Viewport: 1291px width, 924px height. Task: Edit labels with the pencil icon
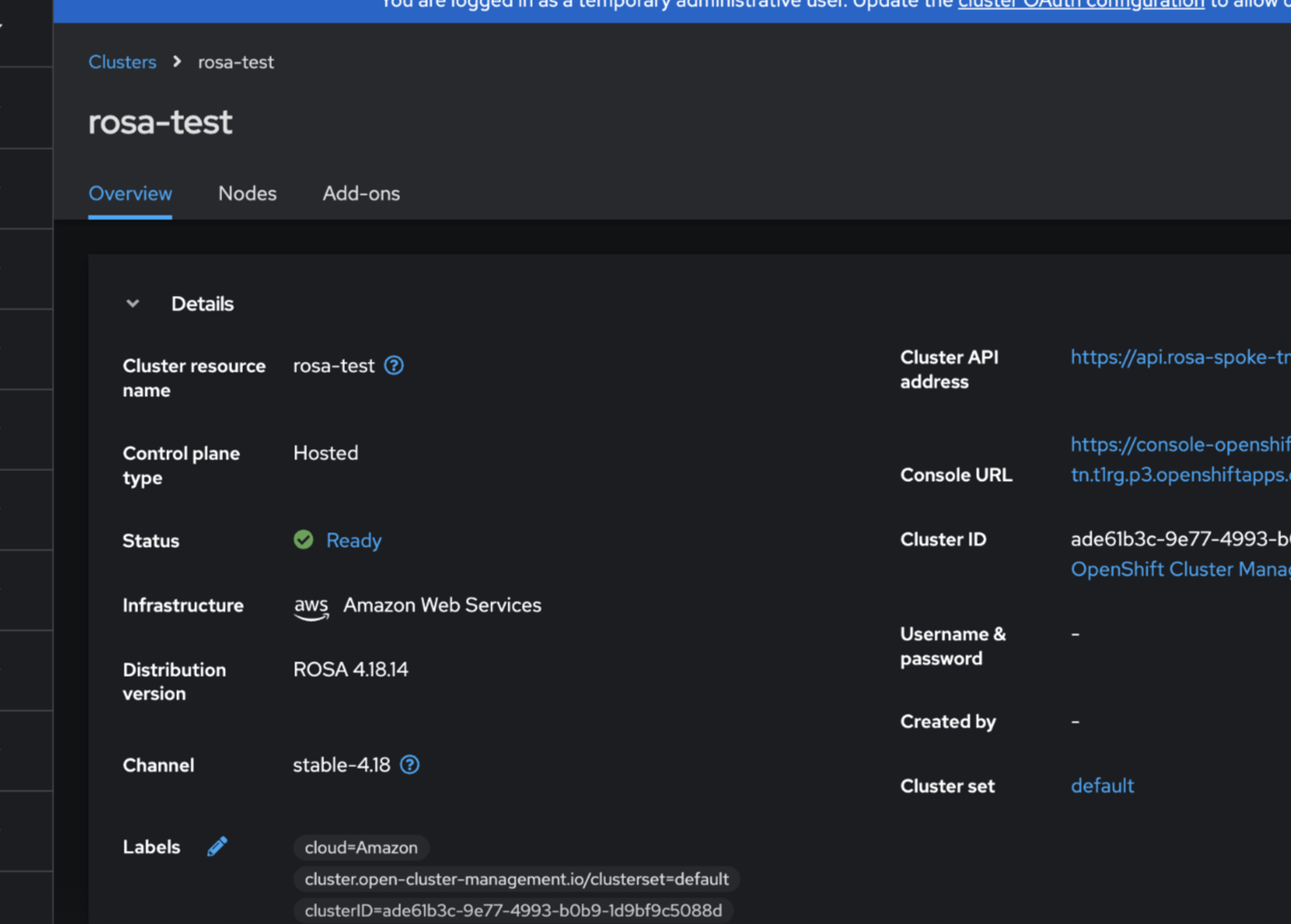(x=217, y=846)
